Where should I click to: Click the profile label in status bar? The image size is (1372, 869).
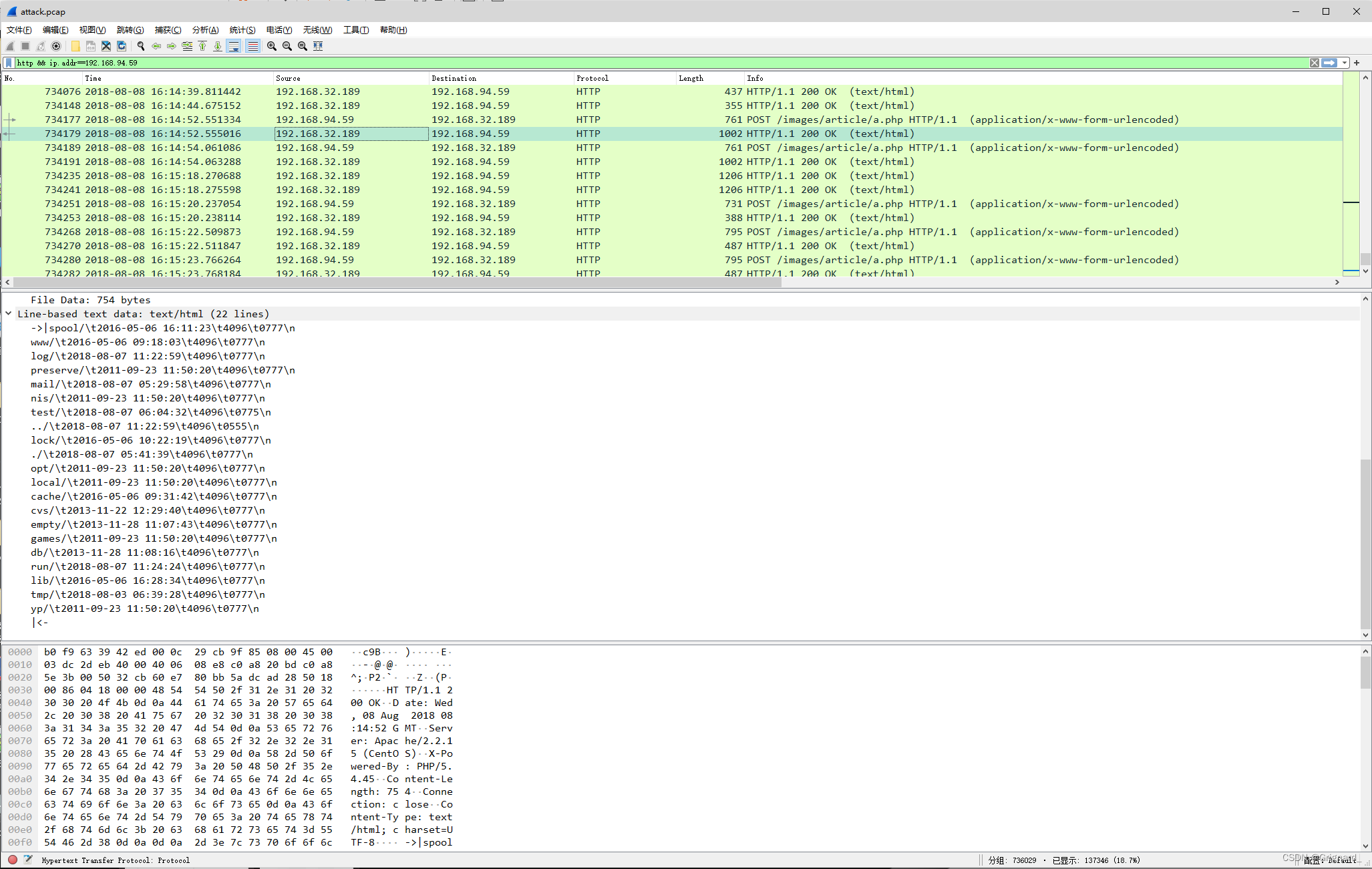[x=1331, y=860]
